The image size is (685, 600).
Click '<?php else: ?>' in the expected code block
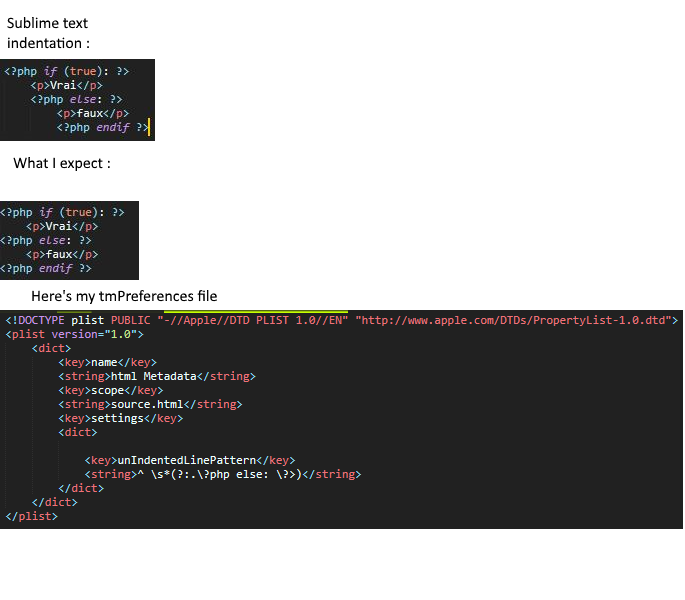point(45,240)
